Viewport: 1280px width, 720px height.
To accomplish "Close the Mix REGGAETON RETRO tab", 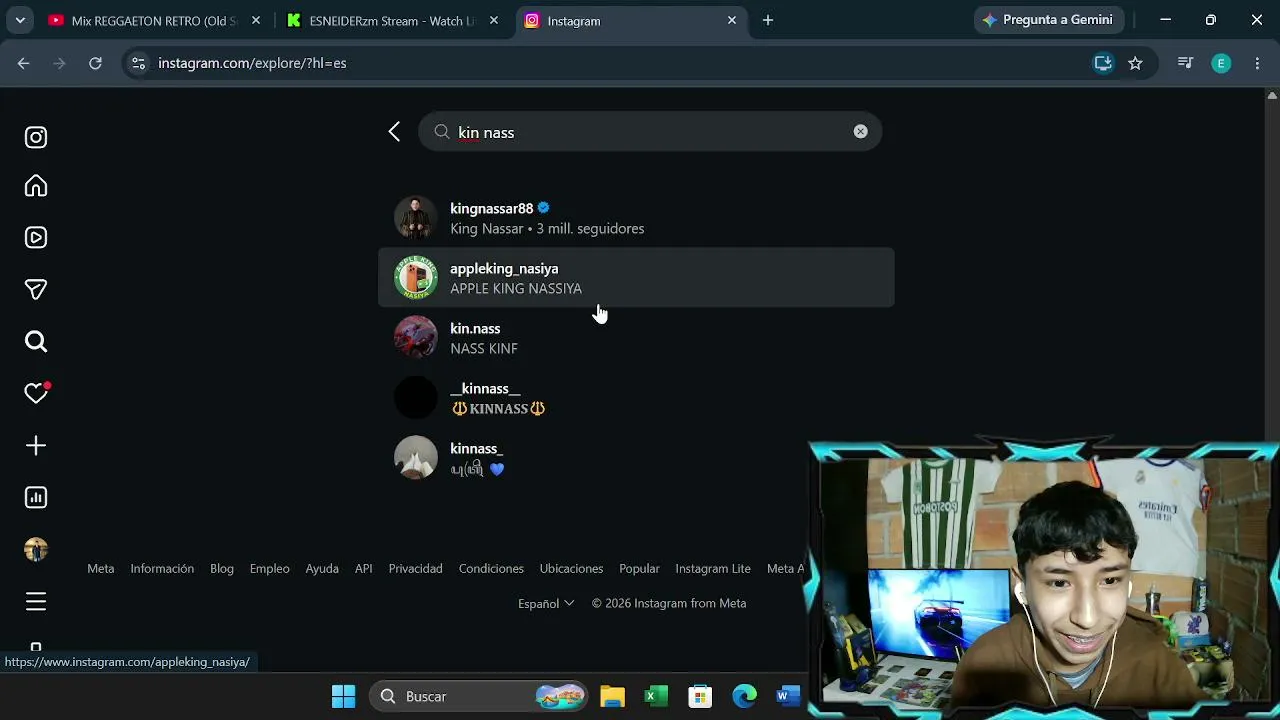I will [256, 20].
